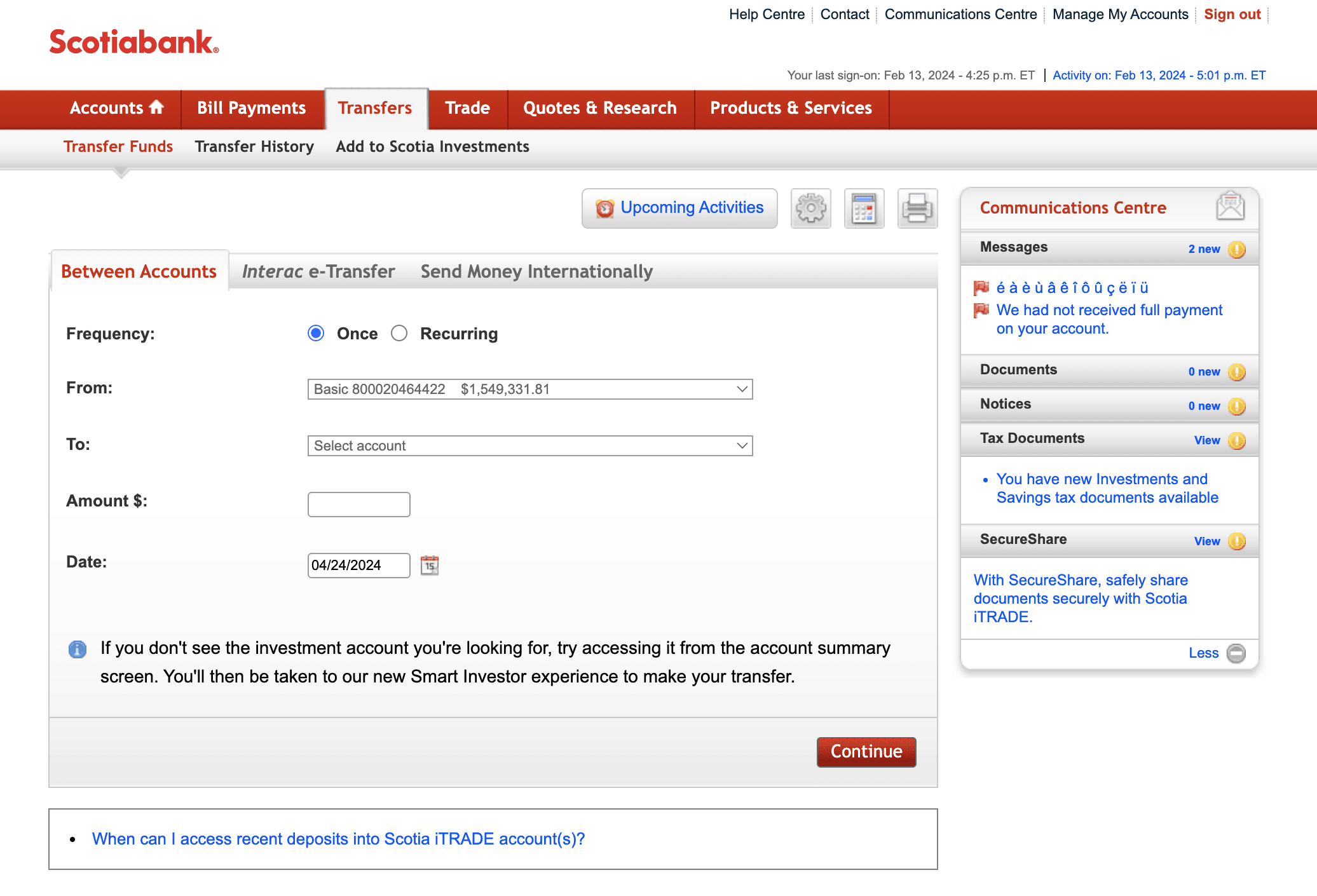Click the printer icon
This screenshot has height=896, width=1317.
pyautogui.click(x=917, y=208)
